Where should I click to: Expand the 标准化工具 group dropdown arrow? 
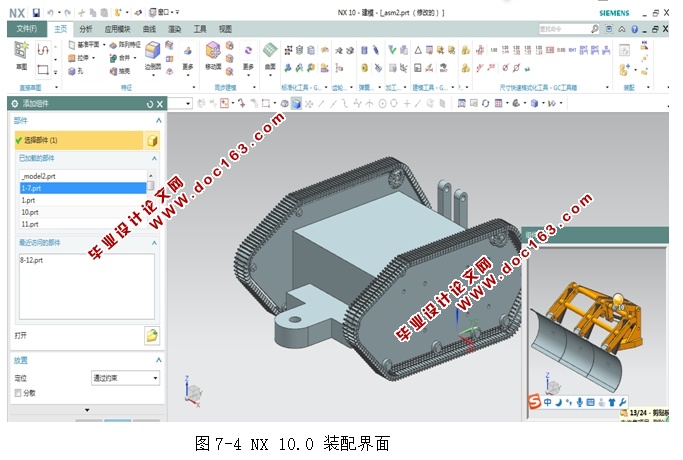point(326,88)
